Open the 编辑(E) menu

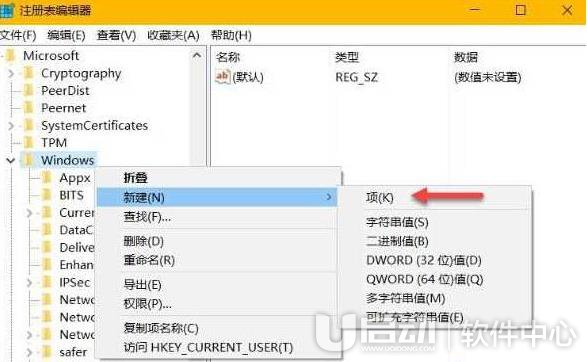pos(66,36)
